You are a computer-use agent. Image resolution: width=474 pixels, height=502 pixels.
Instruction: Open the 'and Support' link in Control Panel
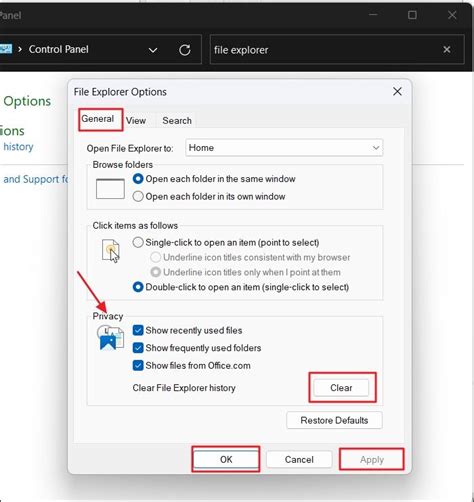(x=36, y=179)
